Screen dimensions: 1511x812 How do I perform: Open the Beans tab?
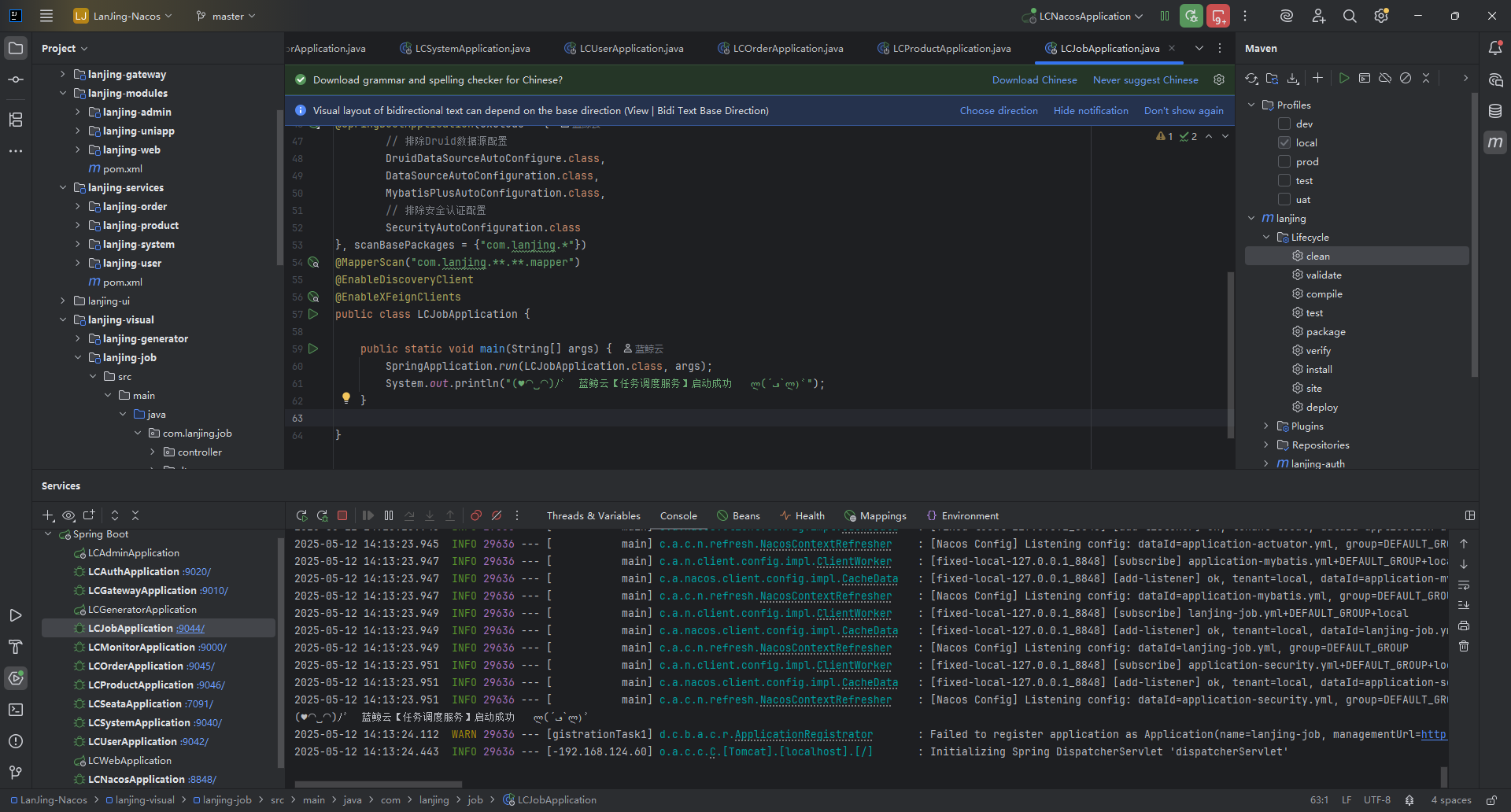(x=739, y=515)
